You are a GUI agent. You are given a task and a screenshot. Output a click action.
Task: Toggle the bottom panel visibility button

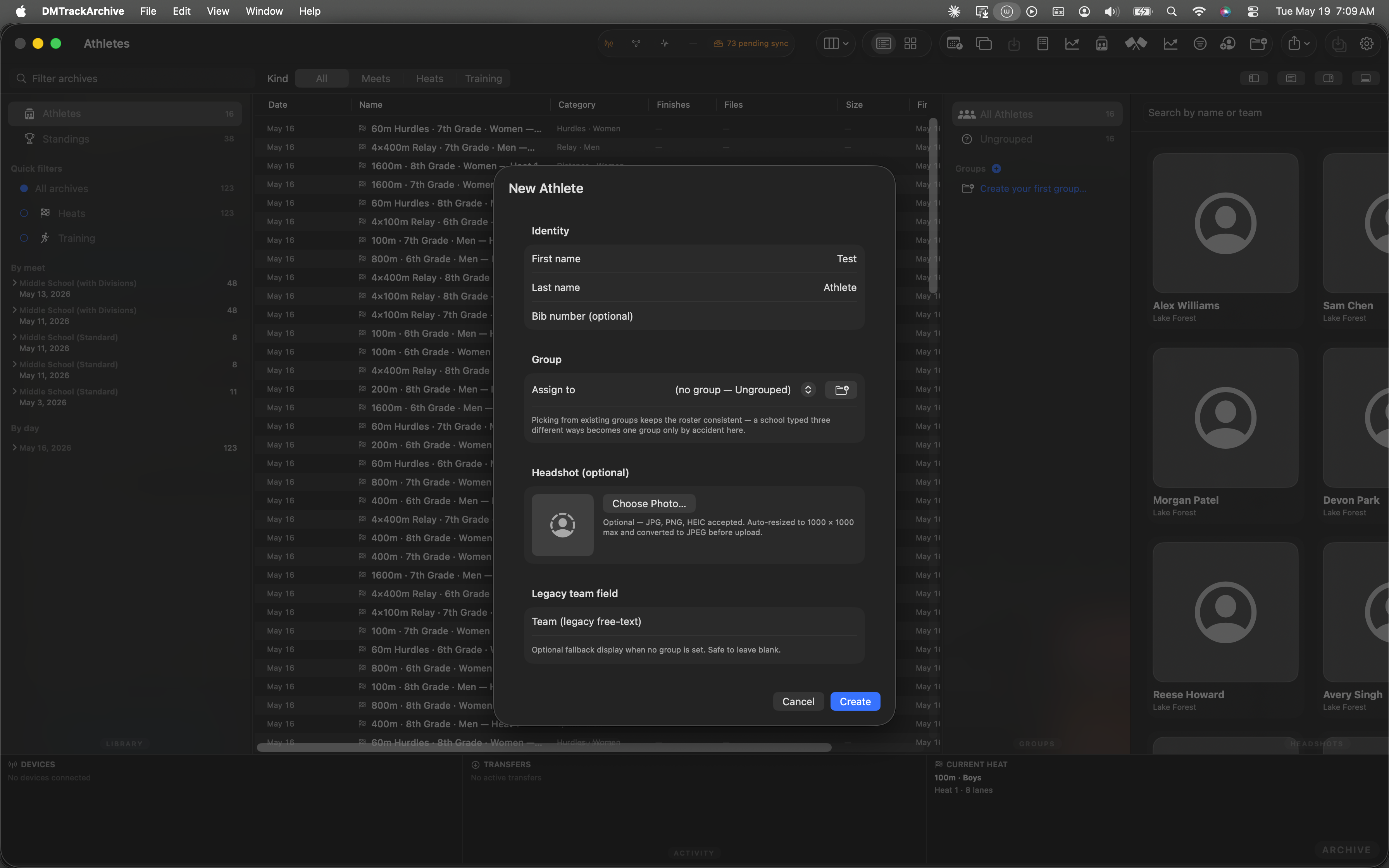point(1365,79)
